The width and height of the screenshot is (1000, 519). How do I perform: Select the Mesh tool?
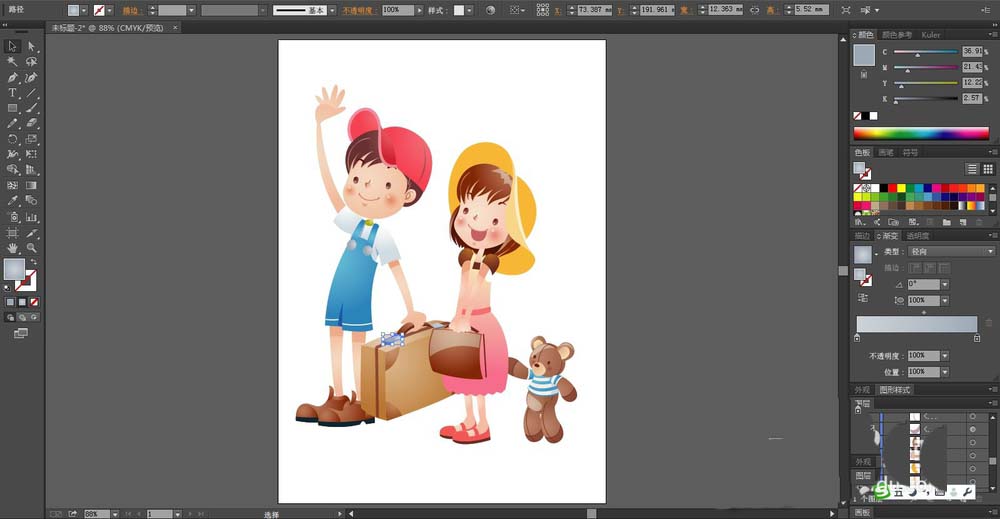[x=12, y=185]
